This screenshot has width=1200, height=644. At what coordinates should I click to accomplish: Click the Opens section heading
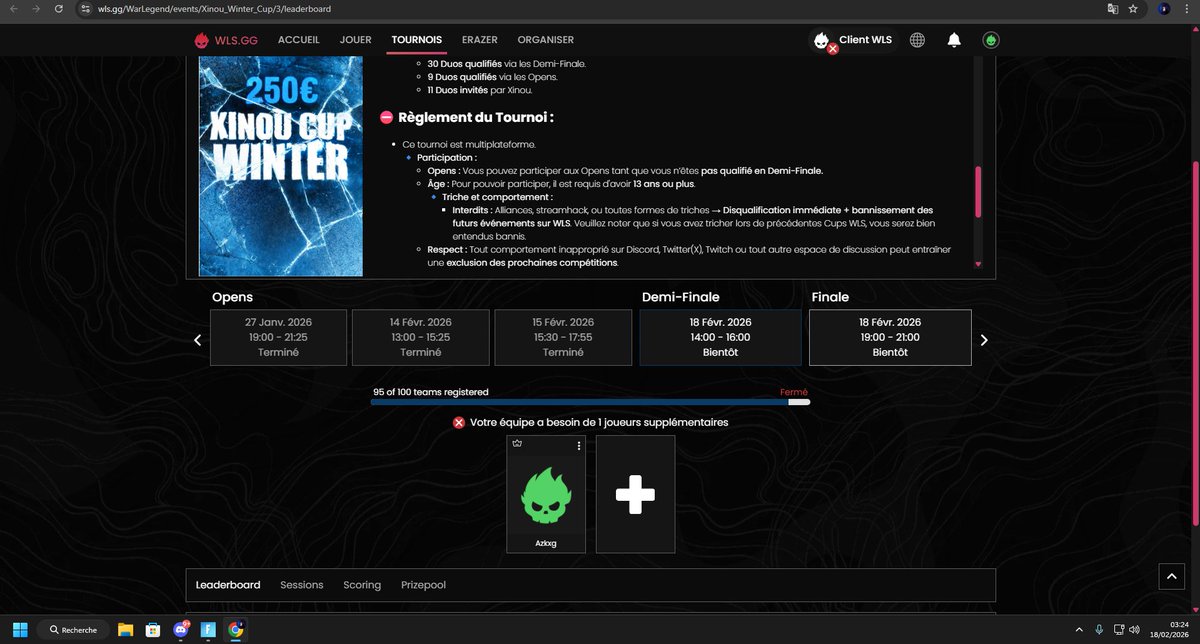232,297
